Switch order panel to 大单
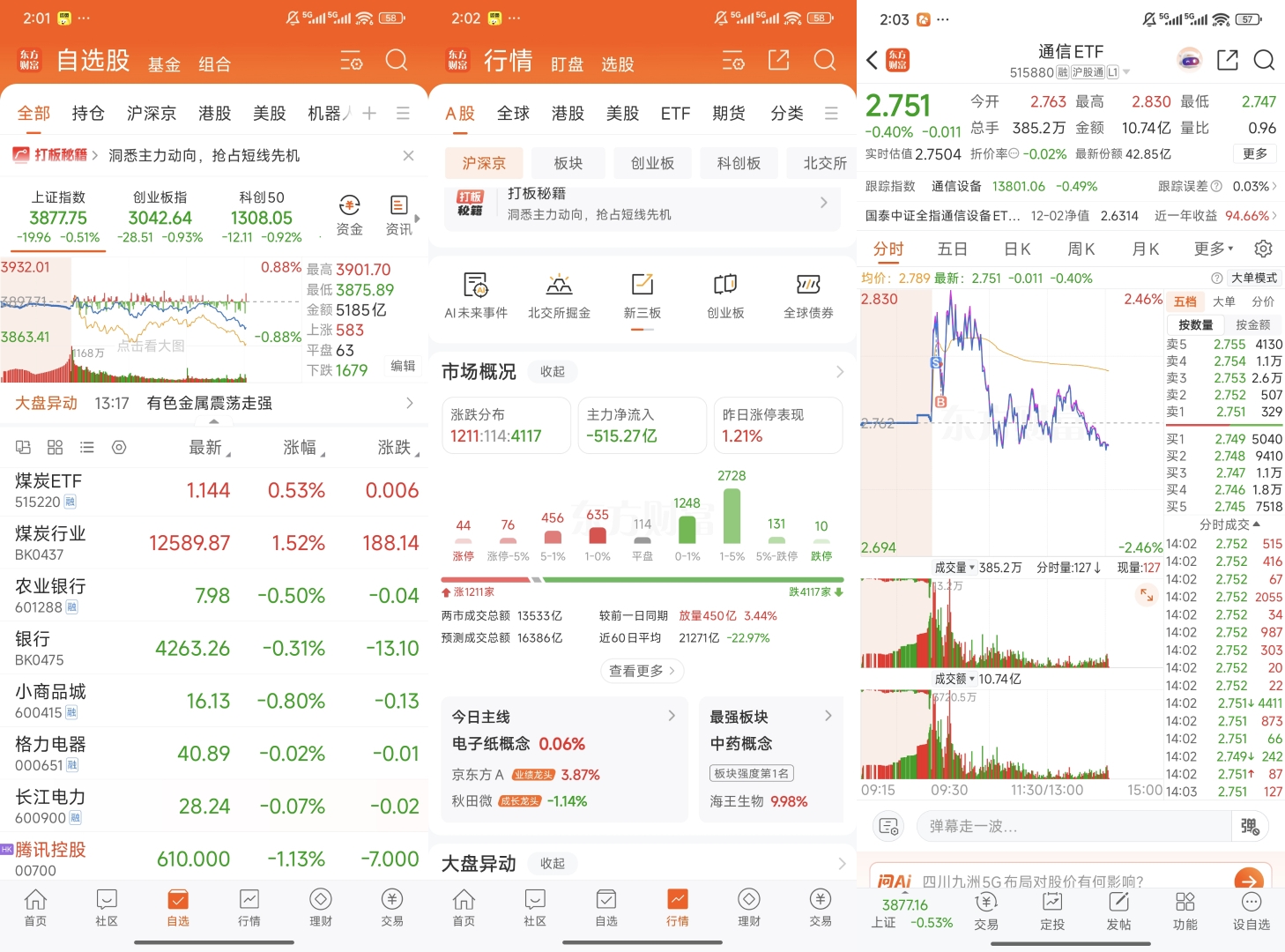Screen dimensions: 1285x952 pos(1224,301)
